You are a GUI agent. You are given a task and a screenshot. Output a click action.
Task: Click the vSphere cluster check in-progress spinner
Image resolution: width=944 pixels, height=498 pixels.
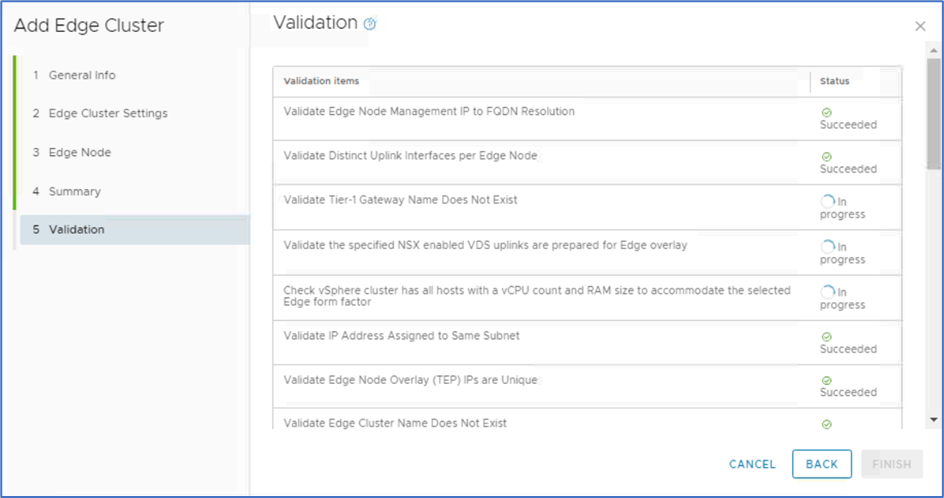click(827, 292)
